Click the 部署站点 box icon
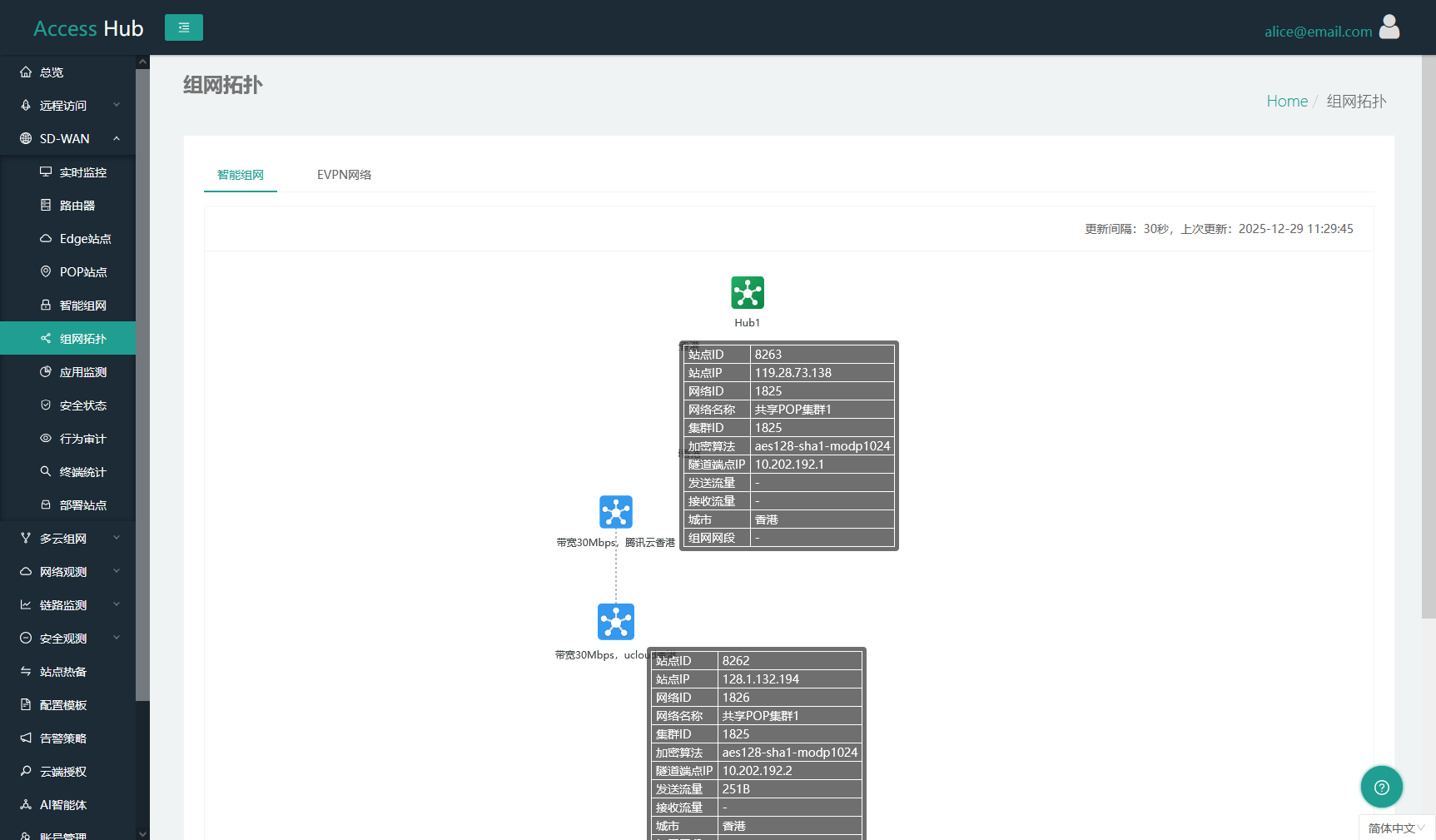This screenshot has height=840, width=1436. [46, 505]
